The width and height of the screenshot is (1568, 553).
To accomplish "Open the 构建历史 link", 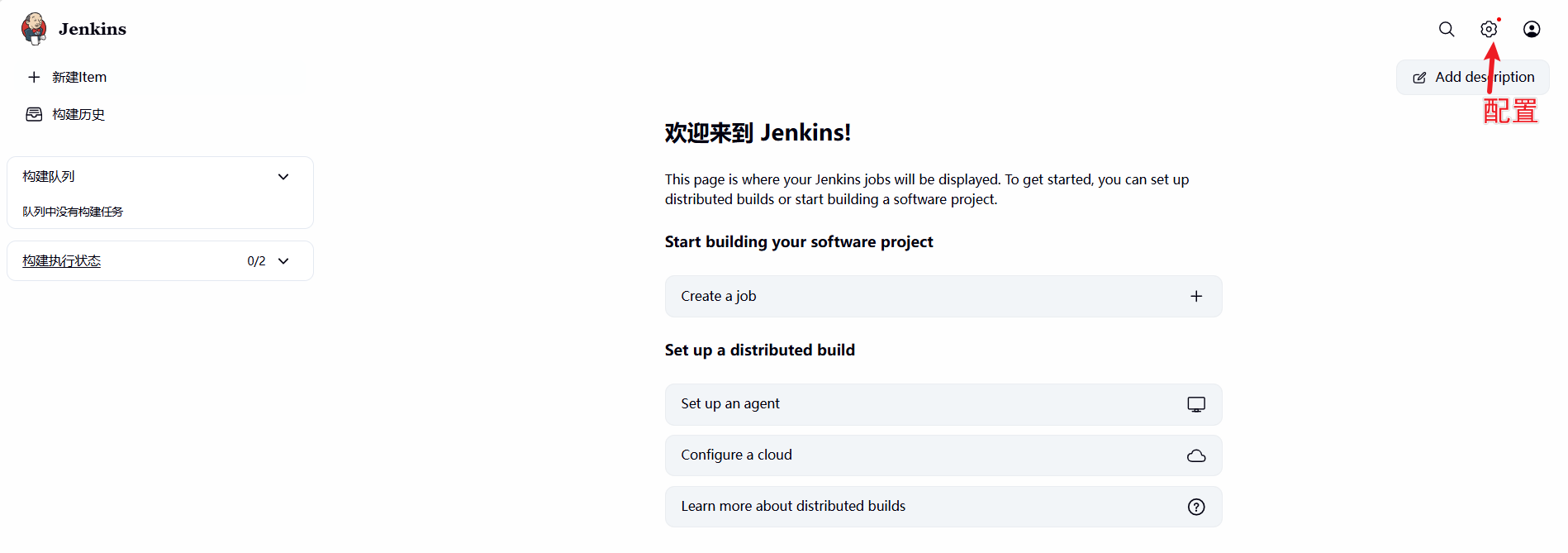I will [78, 114].
